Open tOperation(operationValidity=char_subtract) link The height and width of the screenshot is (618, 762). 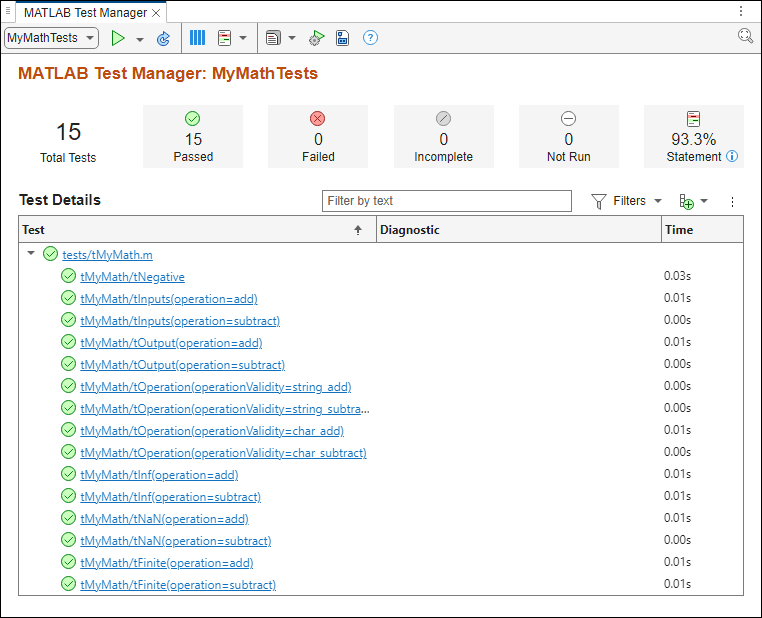[224, 453]
